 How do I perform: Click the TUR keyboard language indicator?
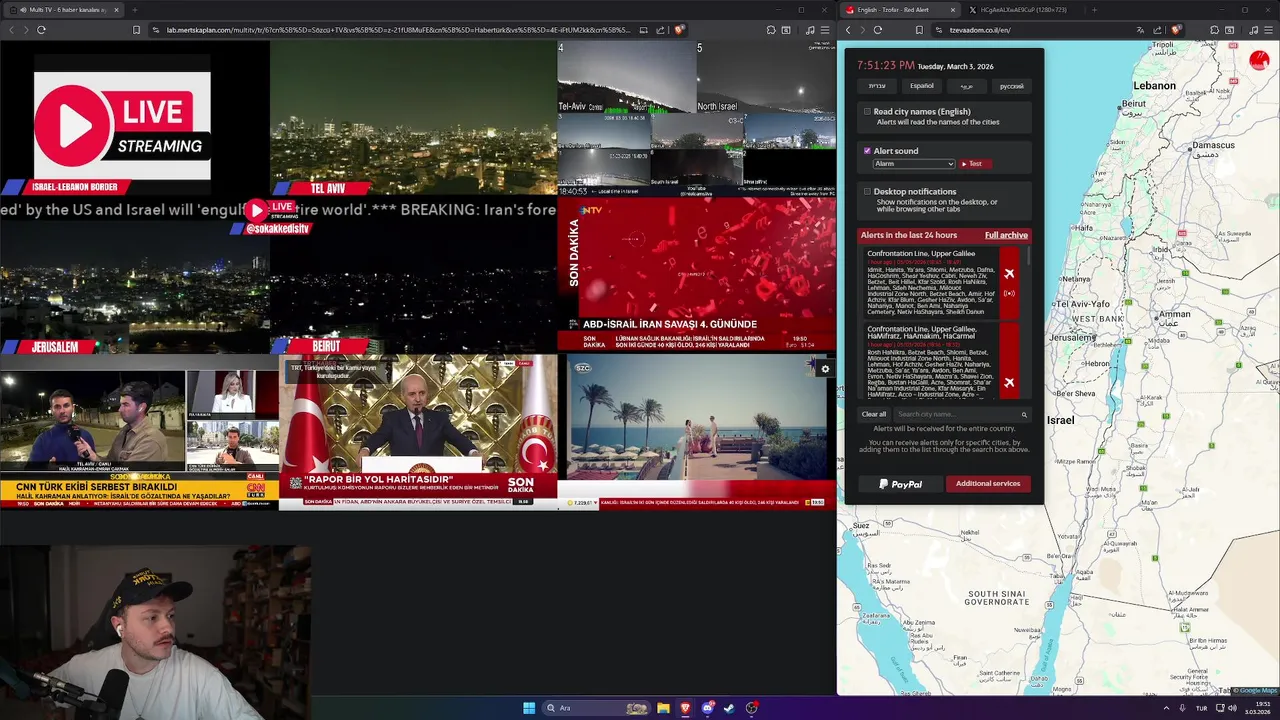click(x=1201, y=708)
